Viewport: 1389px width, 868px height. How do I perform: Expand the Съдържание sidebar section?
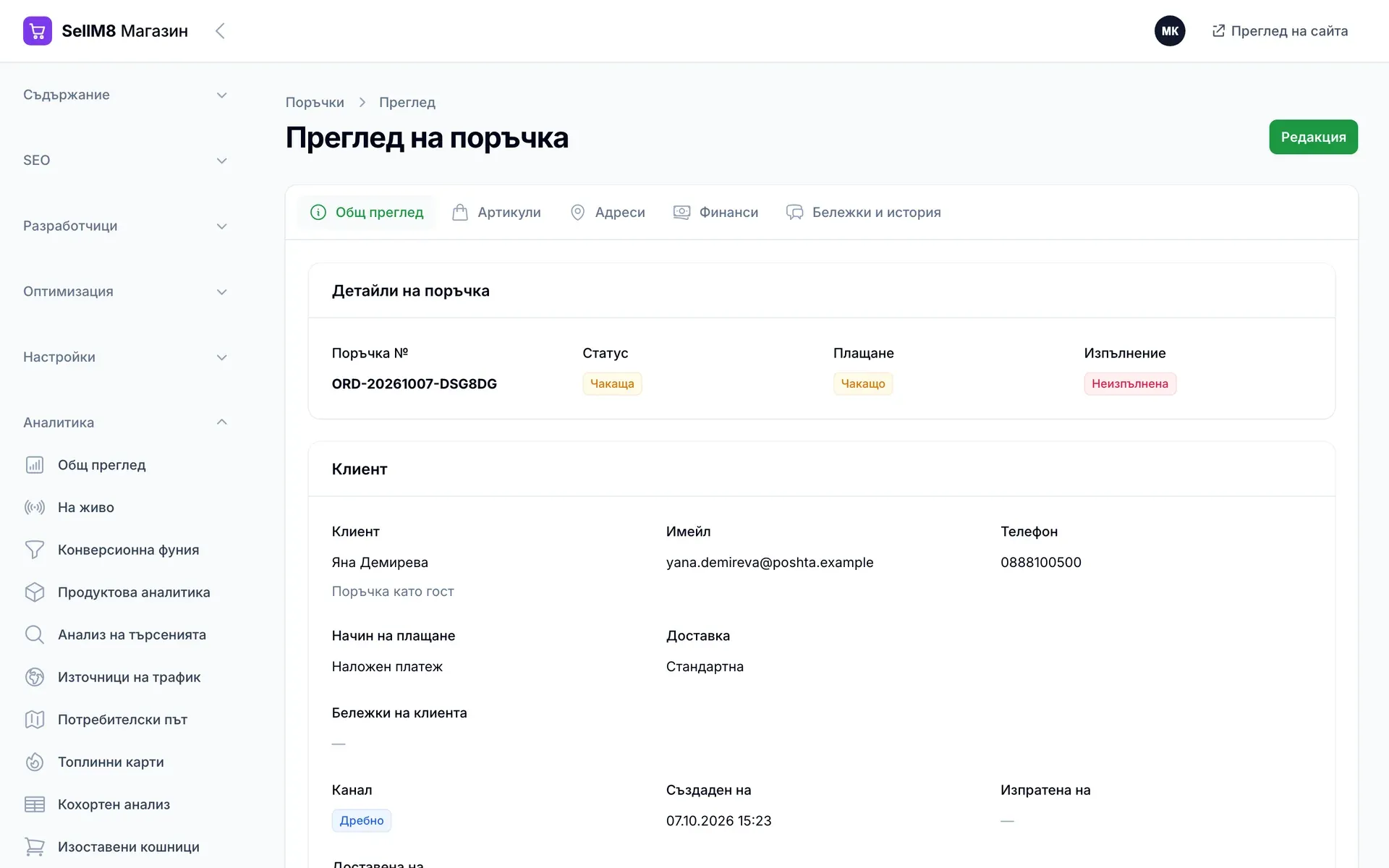pyautogui.click(x=125, y=95)
